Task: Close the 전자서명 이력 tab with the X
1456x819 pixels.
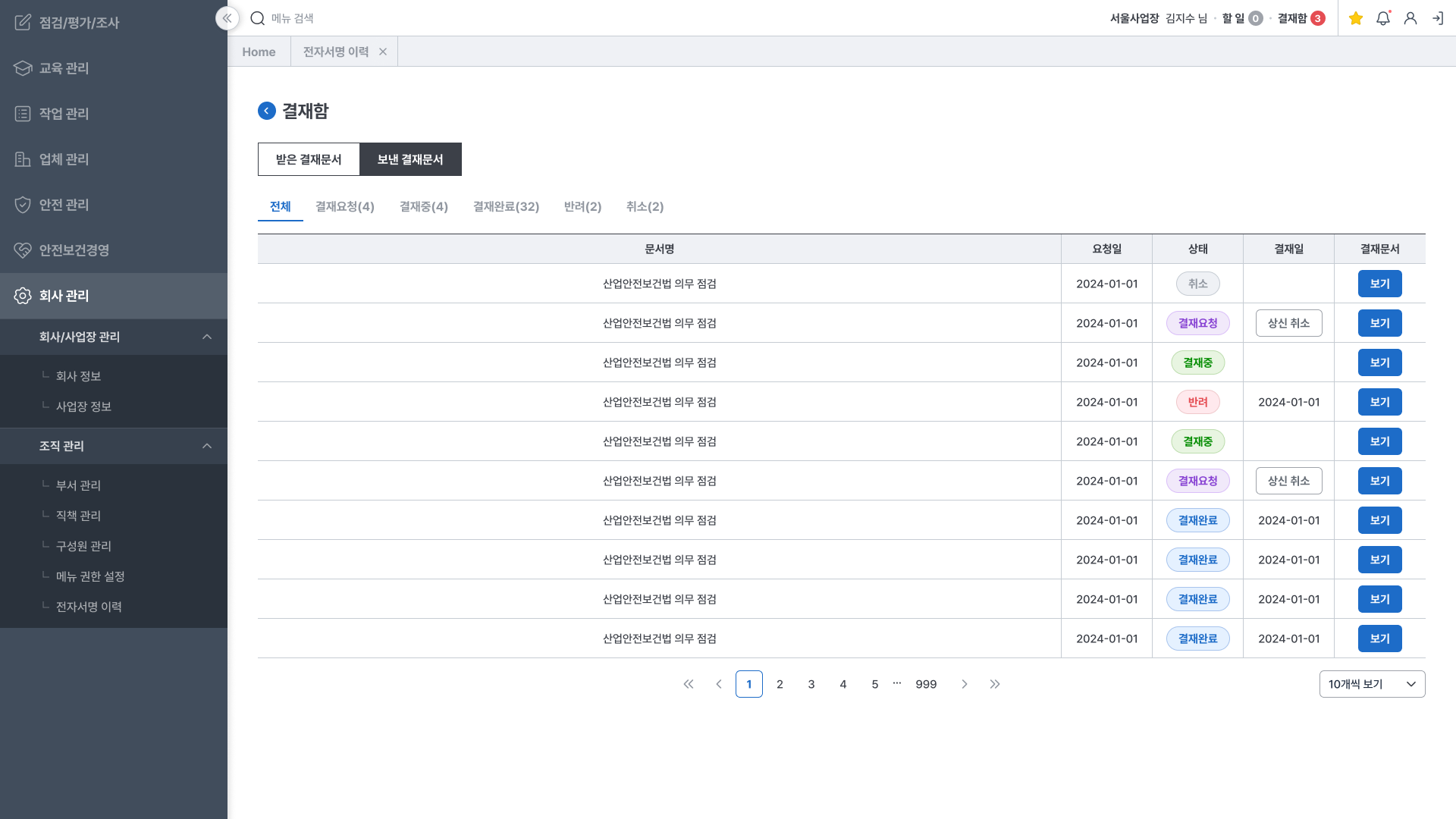Action: click(383, 52)
